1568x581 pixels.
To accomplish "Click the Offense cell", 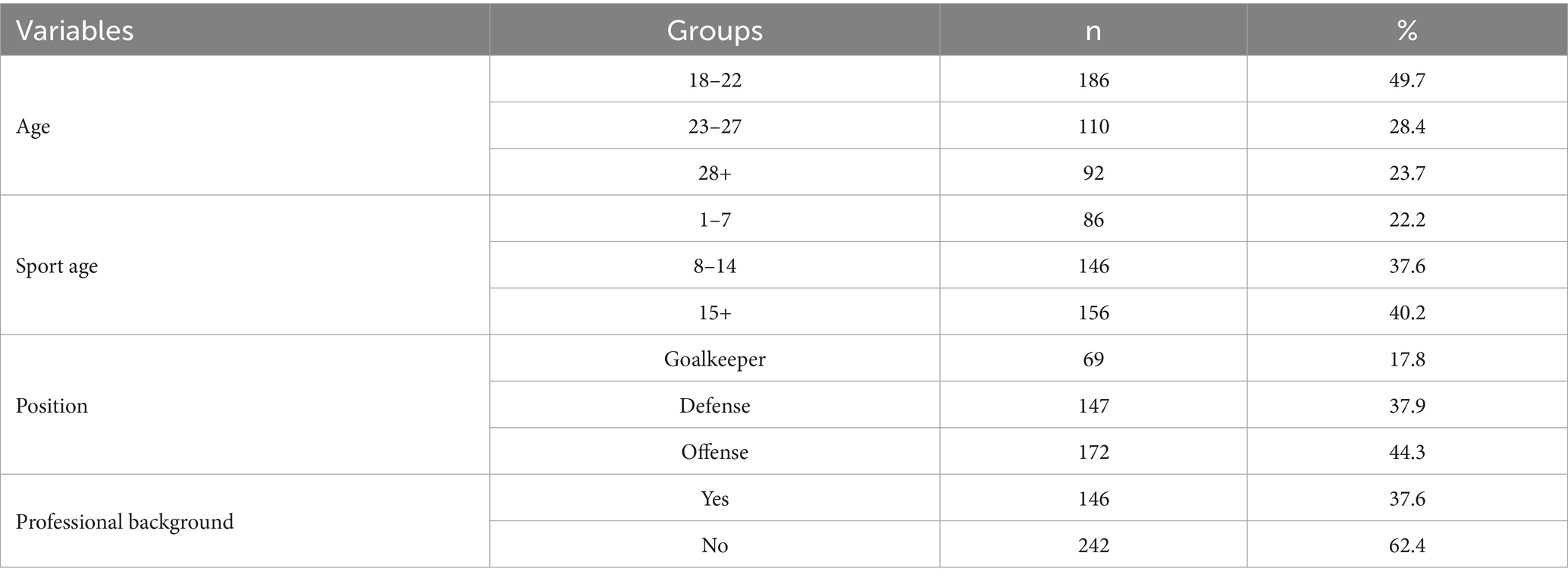I will click(714, 452).
